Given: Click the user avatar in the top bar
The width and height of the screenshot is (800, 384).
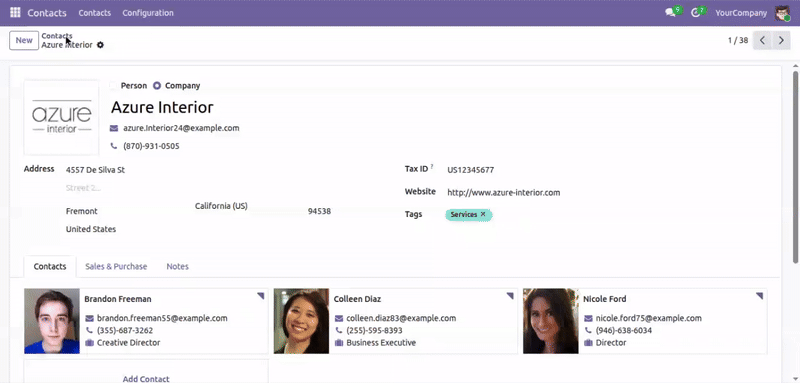Looking at the screenshot, I should coord(783,13).
